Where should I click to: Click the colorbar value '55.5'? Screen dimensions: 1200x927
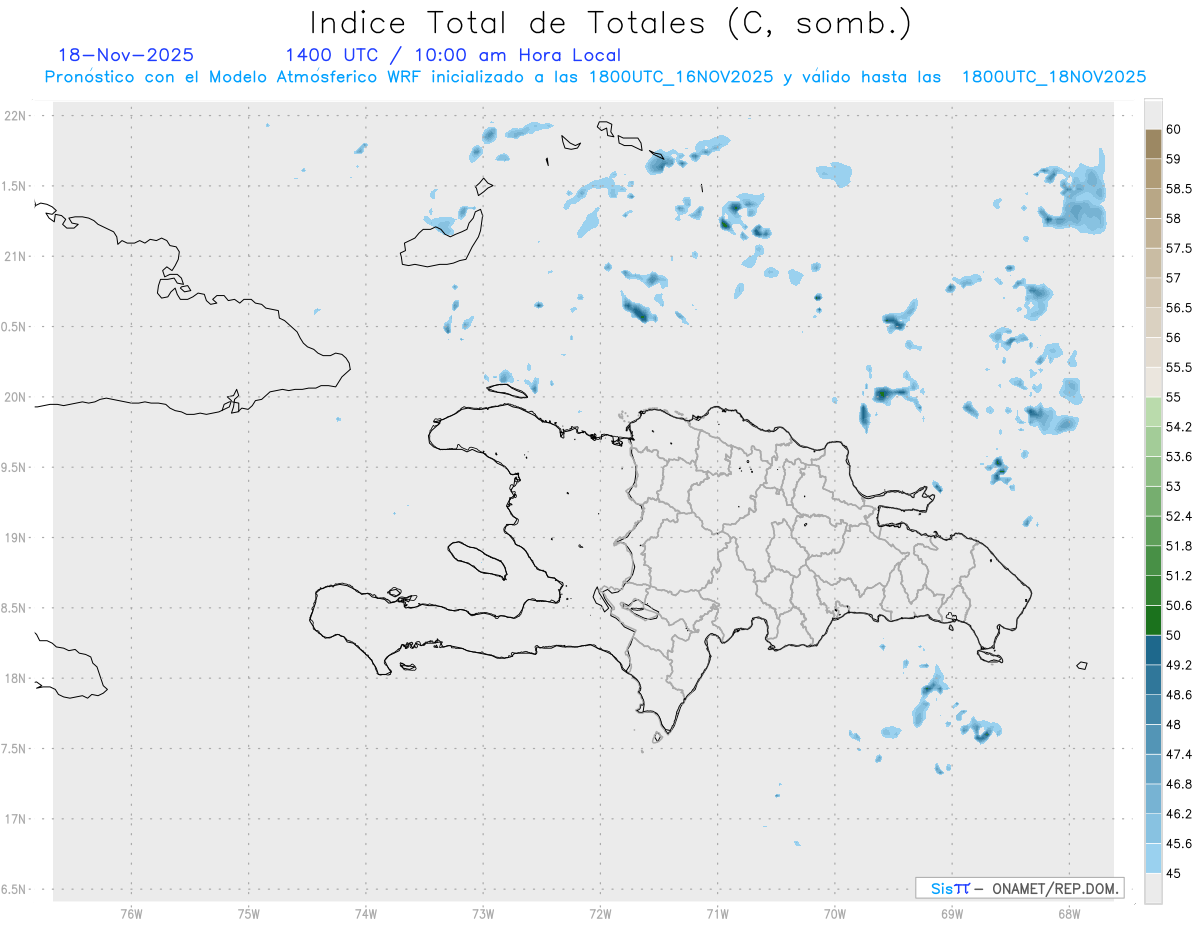pos(1179,367)
